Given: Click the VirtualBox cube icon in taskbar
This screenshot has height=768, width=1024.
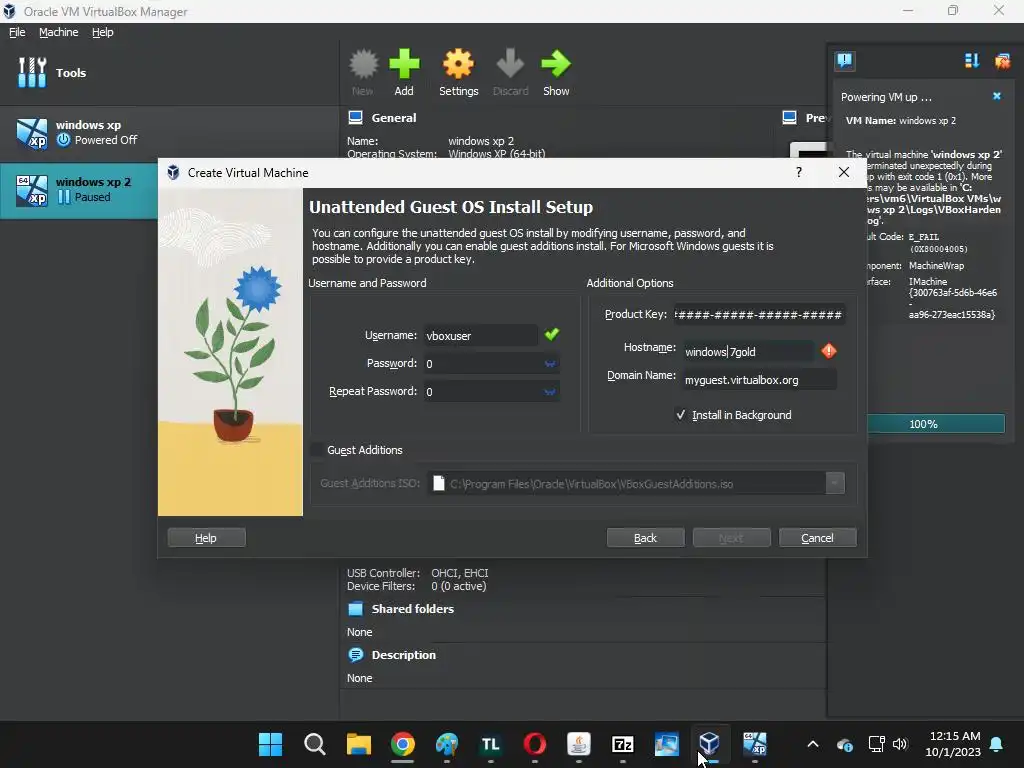Looking at the screenshot, I should click(x=710, y=744).
